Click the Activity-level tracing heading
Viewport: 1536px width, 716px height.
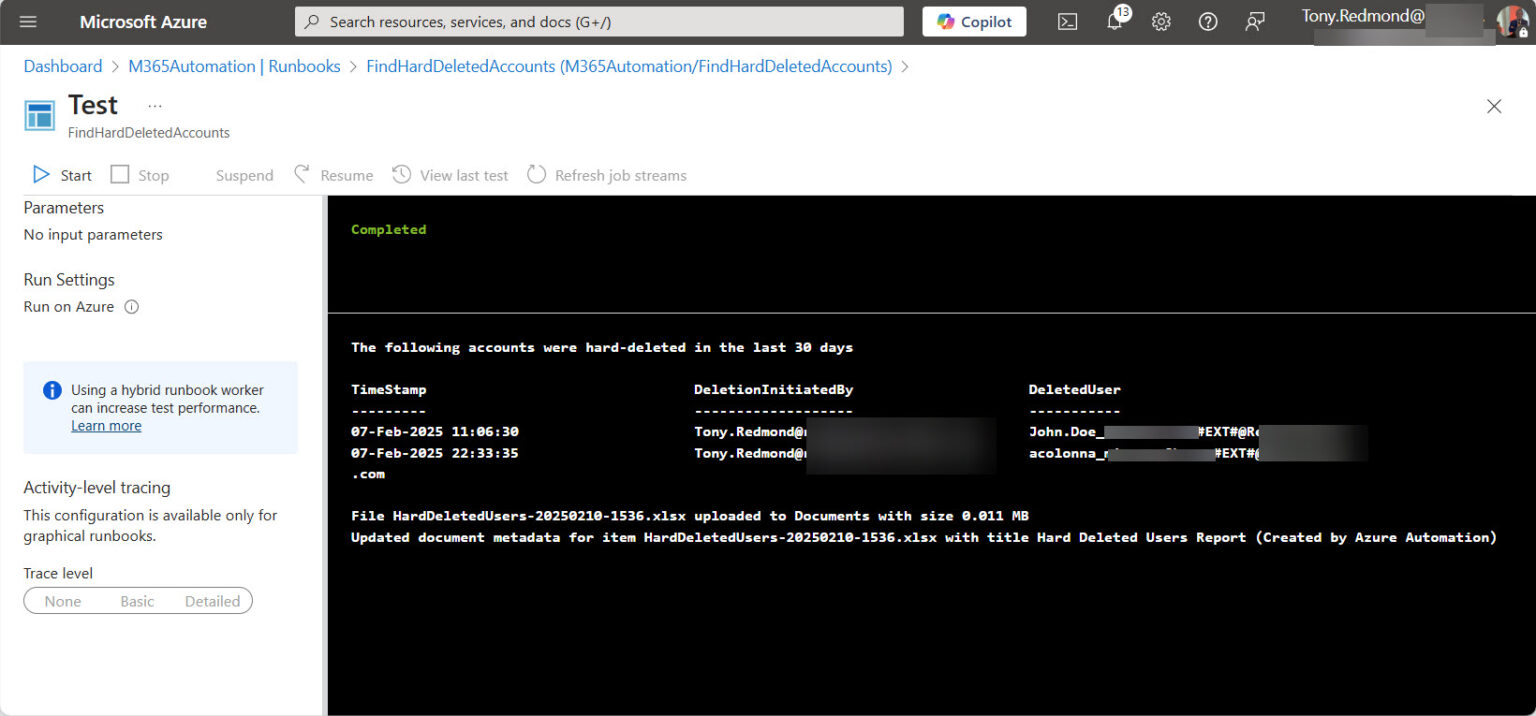pyautogui.click(x=97, y=488)
